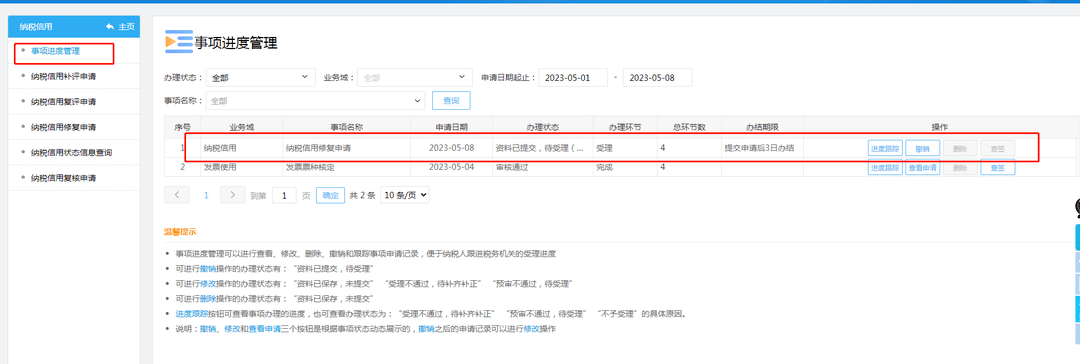Screen dimensions: 1080x364
Task: Click the 办理环节 column header
Action: (625, 128)
